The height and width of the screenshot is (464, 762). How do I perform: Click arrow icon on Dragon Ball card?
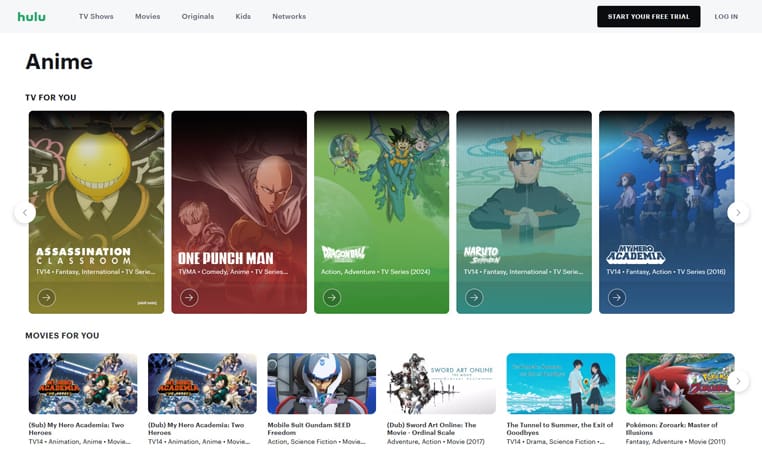pyautogui.click(x=332, y=297)
